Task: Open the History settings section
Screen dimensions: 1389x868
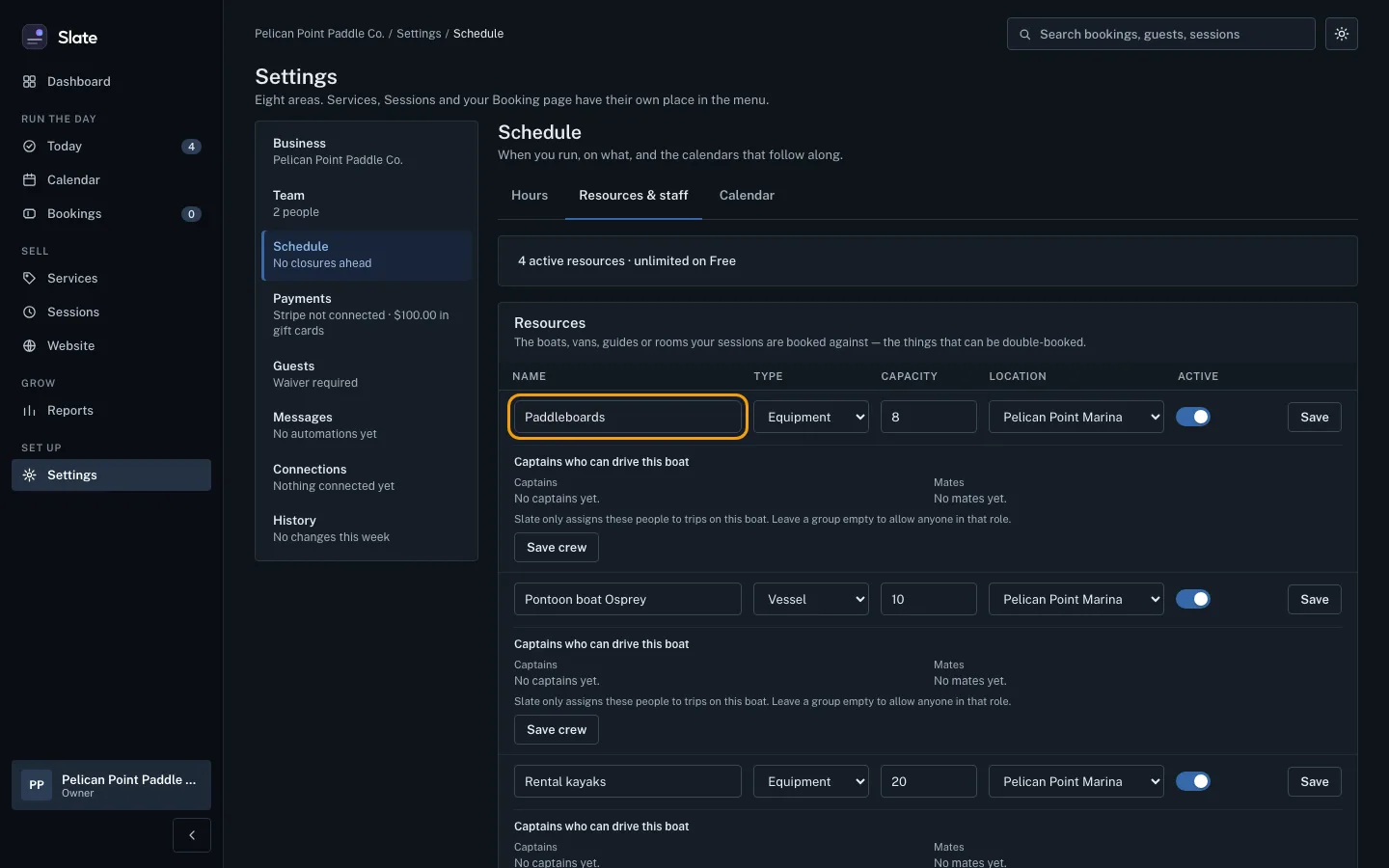Action: [367, 529]
